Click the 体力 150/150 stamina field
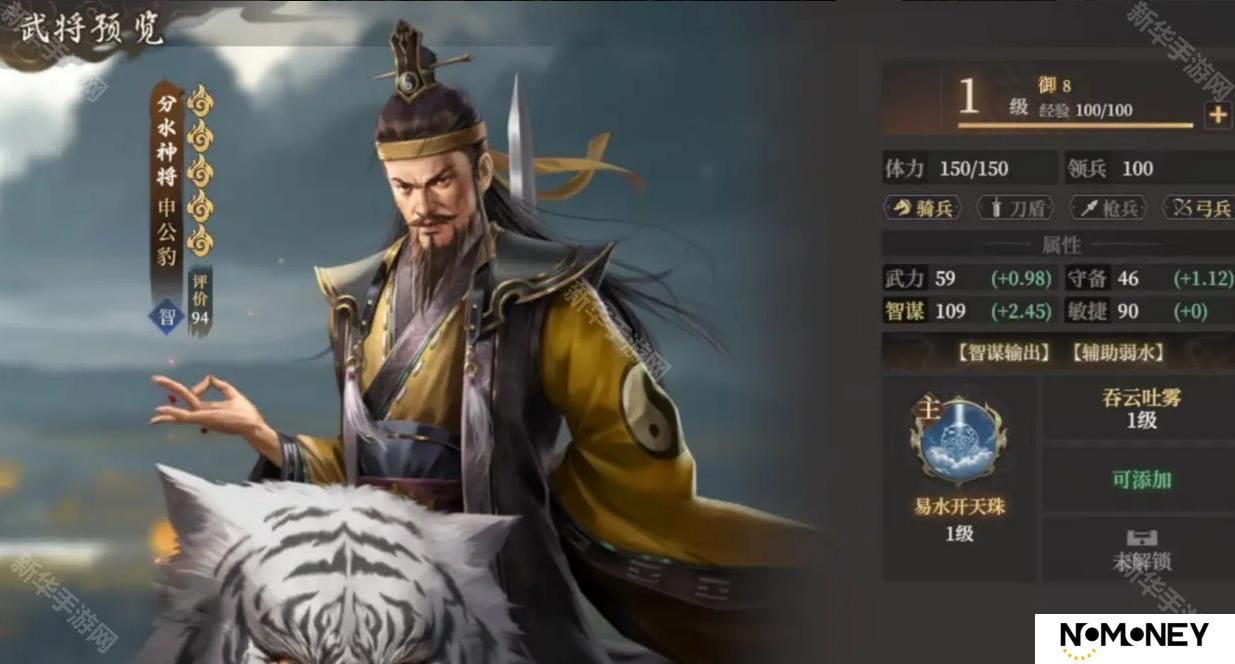1235x664 pixels. tap(968, 168)
